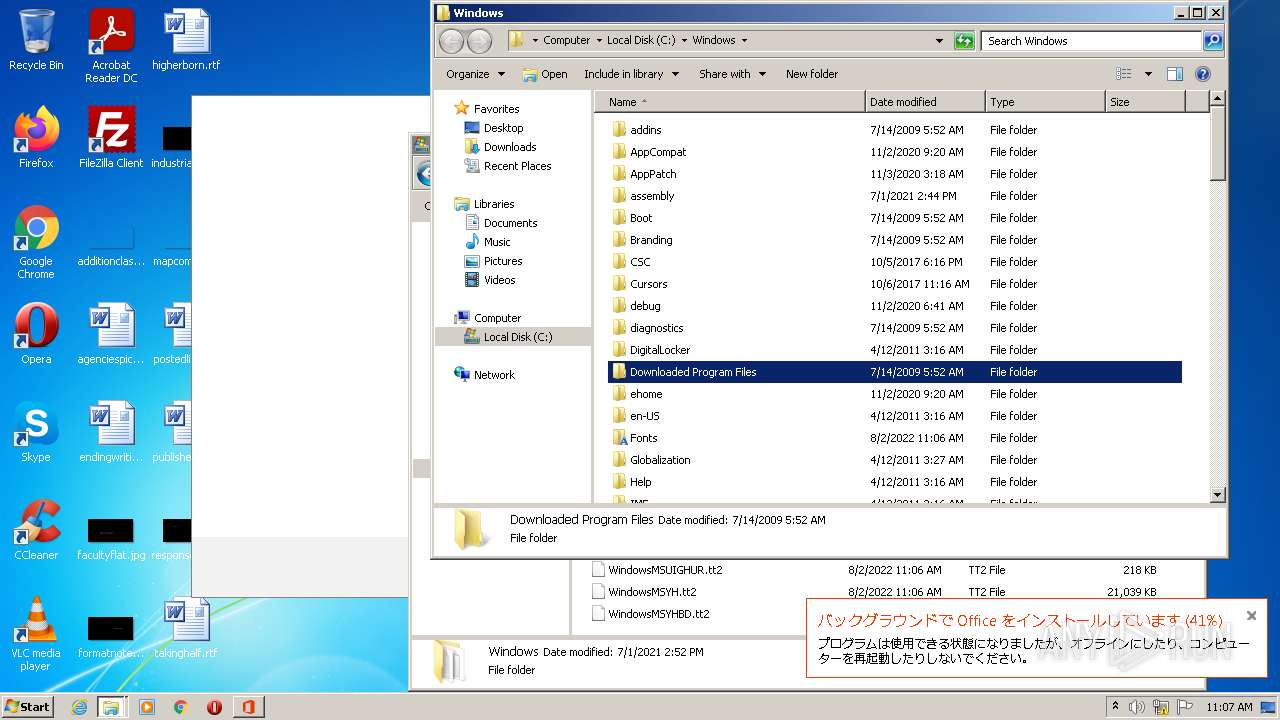Click Windows Explorer taskbar button
The height and width of the screenshot is (720, 1280).
111,707
